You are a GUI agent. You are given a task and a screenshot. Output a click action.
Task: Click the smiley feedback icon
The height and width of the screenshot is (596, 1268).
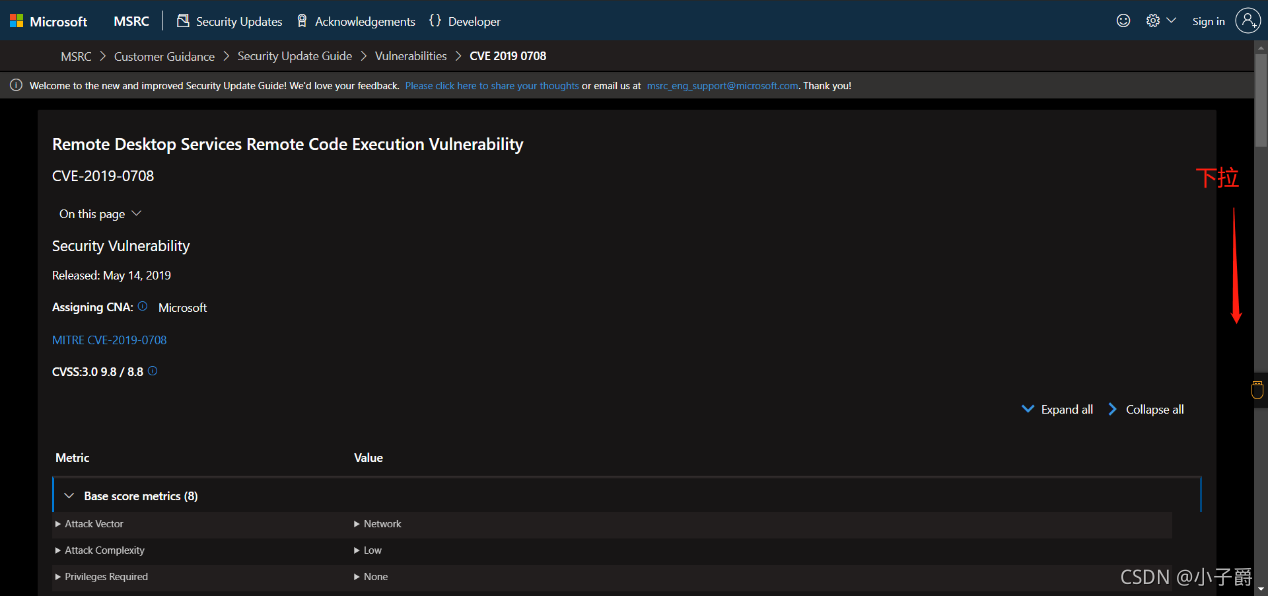coord(1123,21)
